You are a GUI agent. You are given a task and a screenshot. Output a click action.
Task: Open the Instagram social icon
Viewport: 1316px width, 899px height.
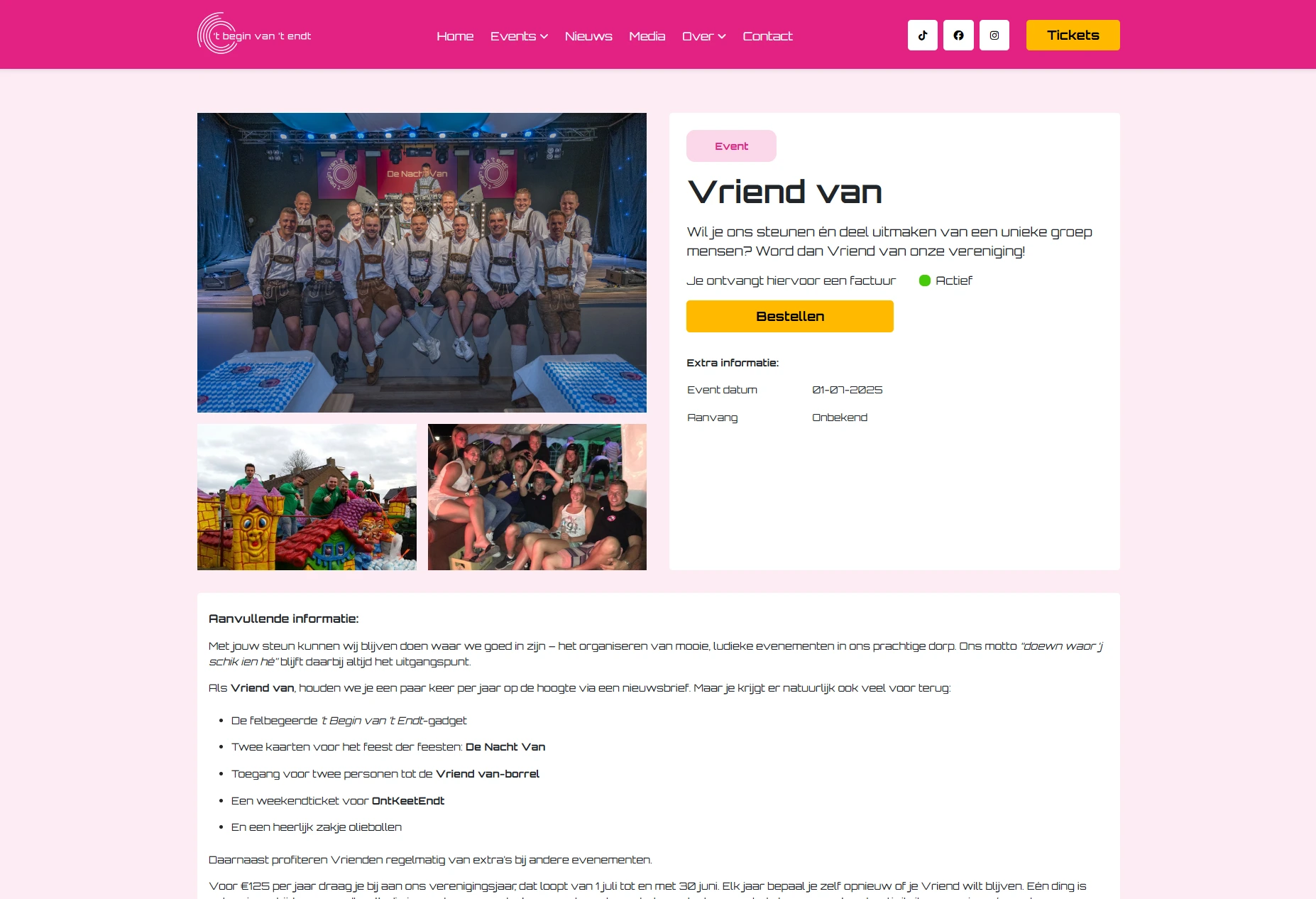(x=994, y=36)
